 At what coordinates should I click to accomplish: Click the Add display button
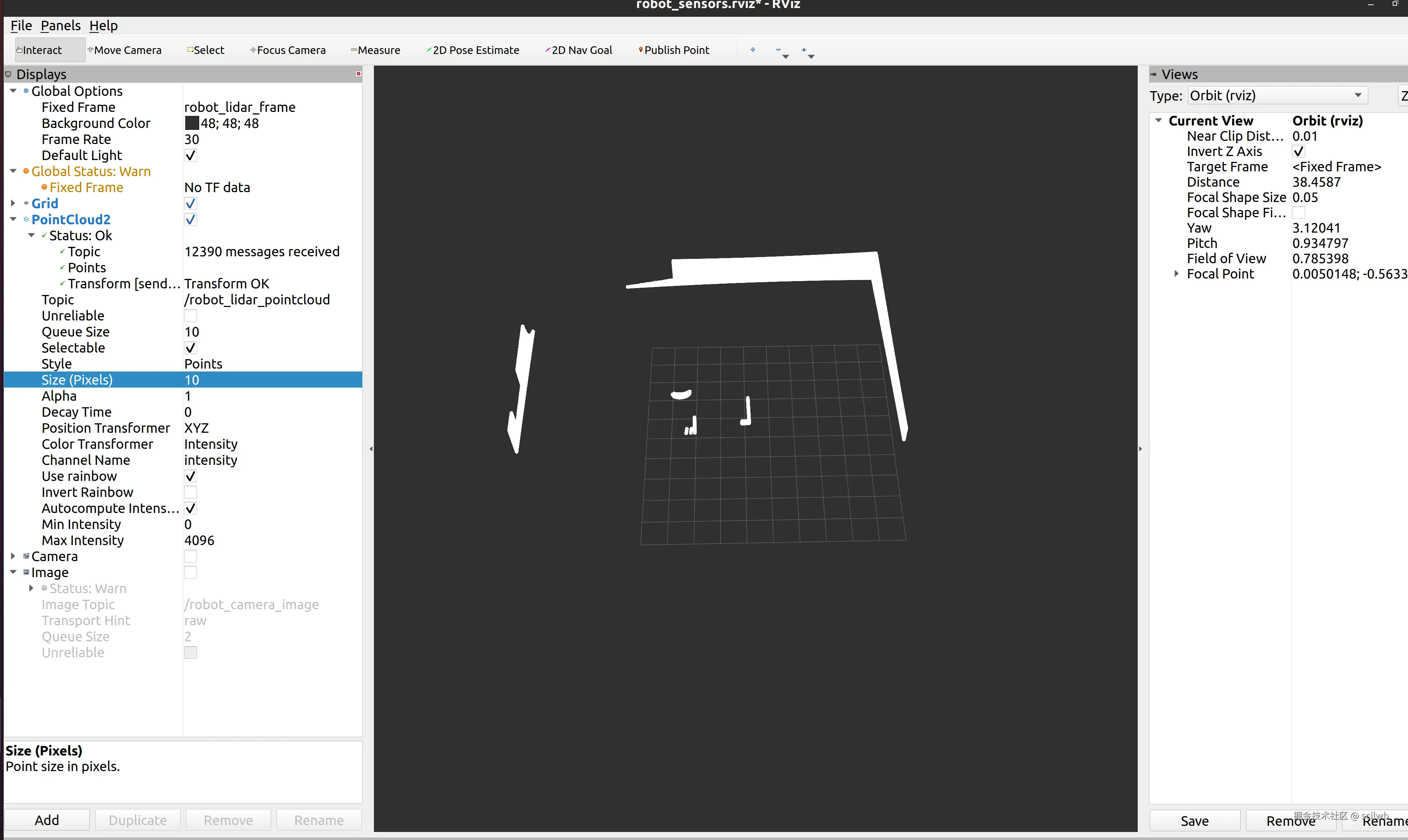pyautogui.click(x=46, y=820)
